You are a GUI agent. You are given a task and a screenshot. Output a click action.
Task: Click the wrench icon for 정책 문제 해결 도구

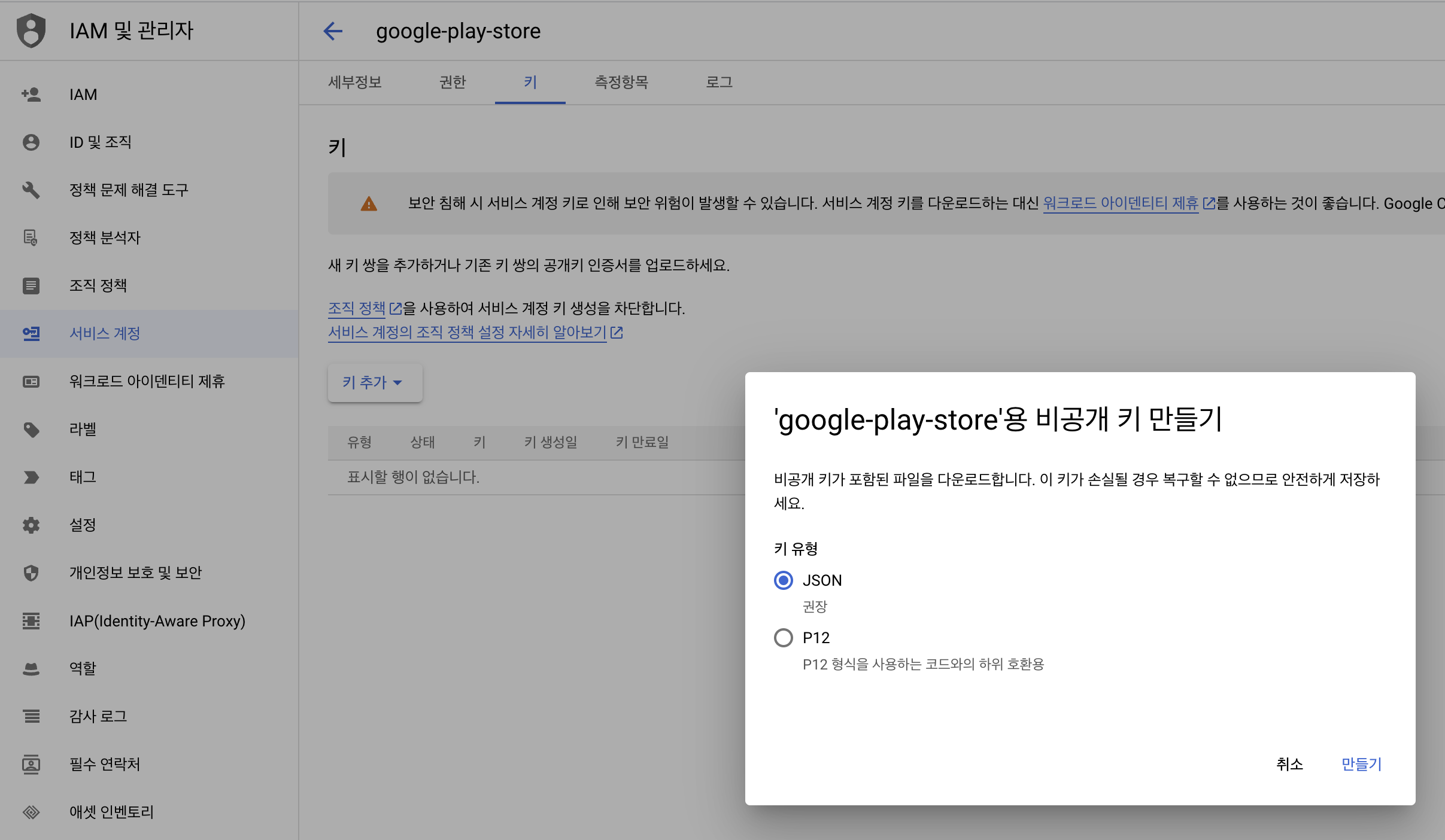[31, 190]
